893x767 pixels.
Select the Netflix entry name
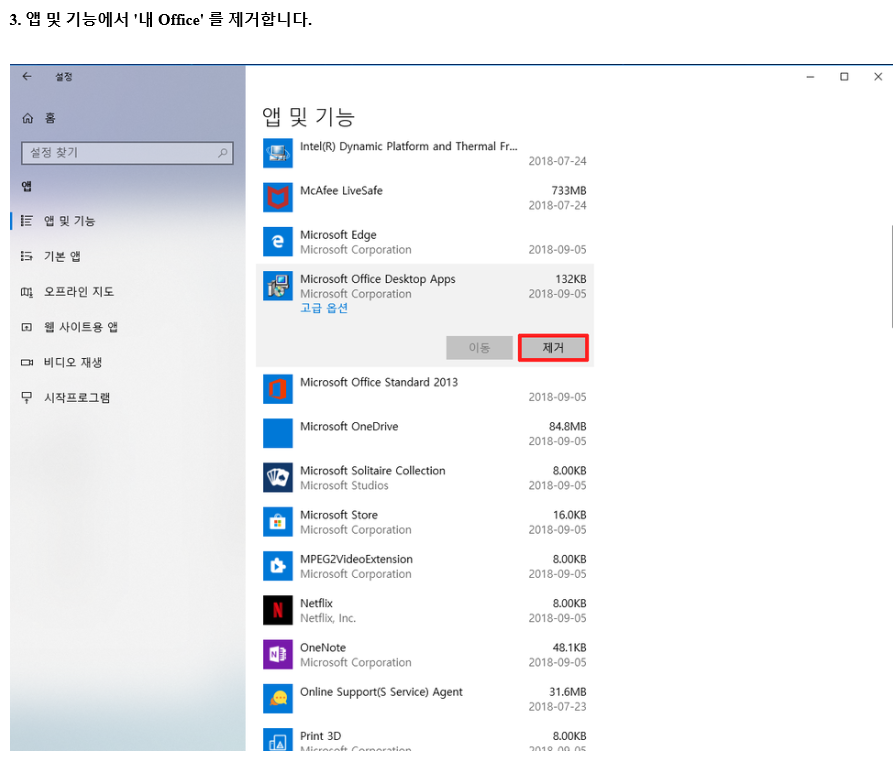click(316, 603)
